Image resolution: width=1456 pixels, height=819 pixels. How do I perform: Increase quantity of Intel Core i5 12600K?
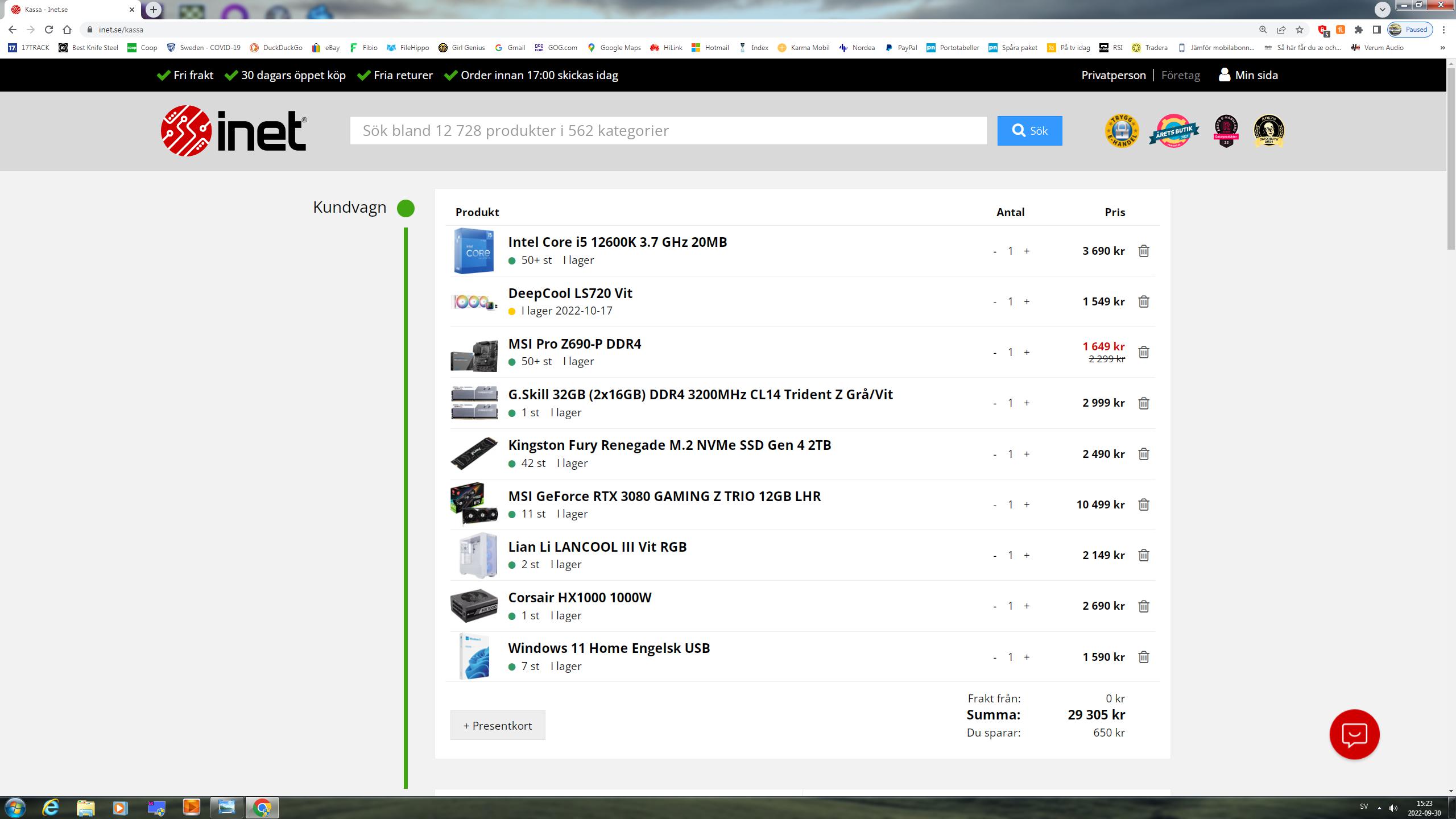click(x=1027, y=251)
